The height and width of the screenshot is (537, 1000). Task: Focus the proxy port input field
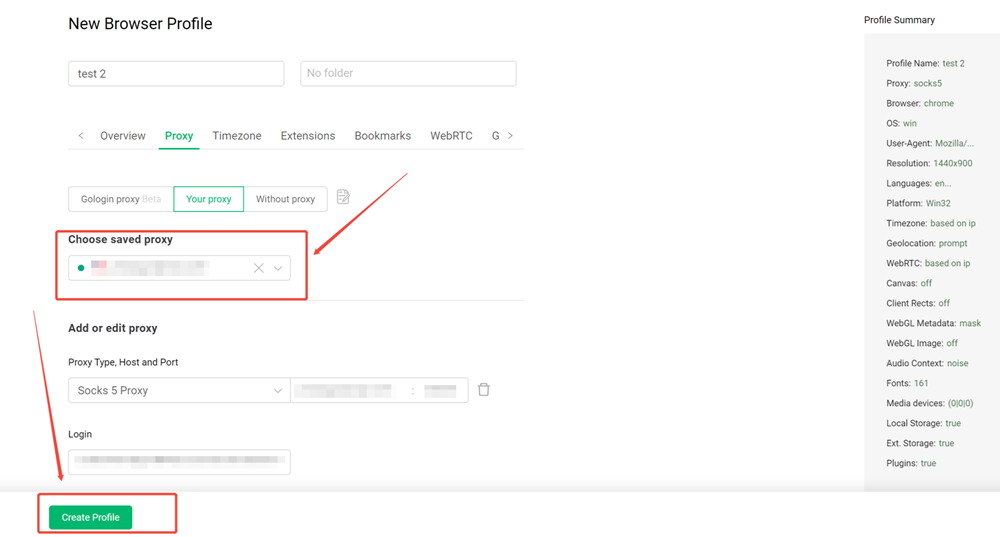click(441, 390)
